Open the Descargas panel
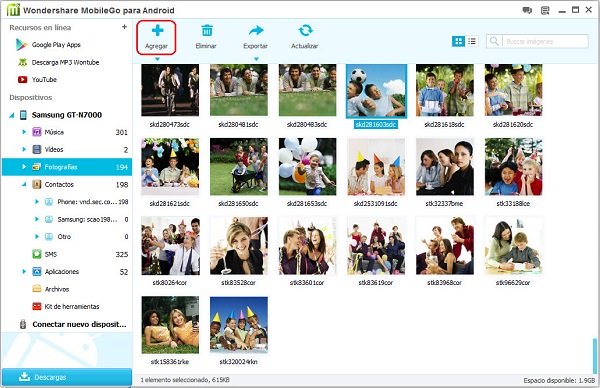 67,377
